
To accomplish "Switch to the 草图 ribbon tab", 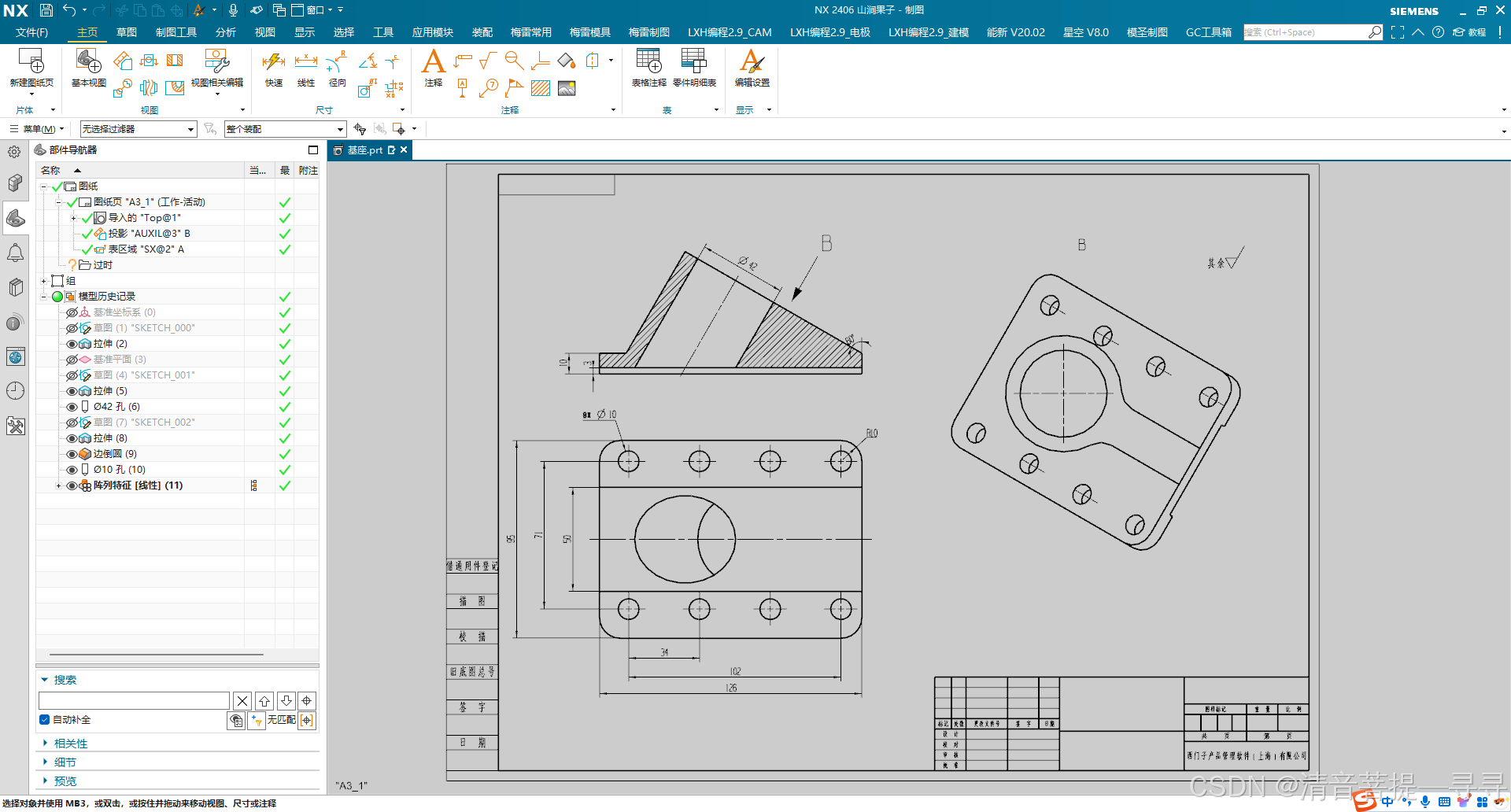I will (127, 32).
